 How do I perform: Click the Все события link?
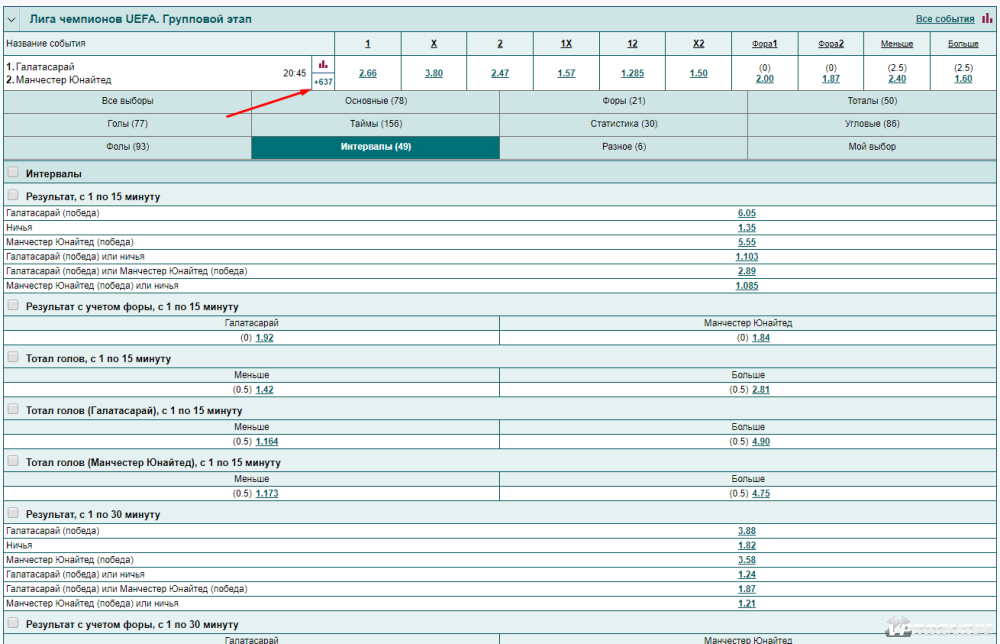coord(944,19)
